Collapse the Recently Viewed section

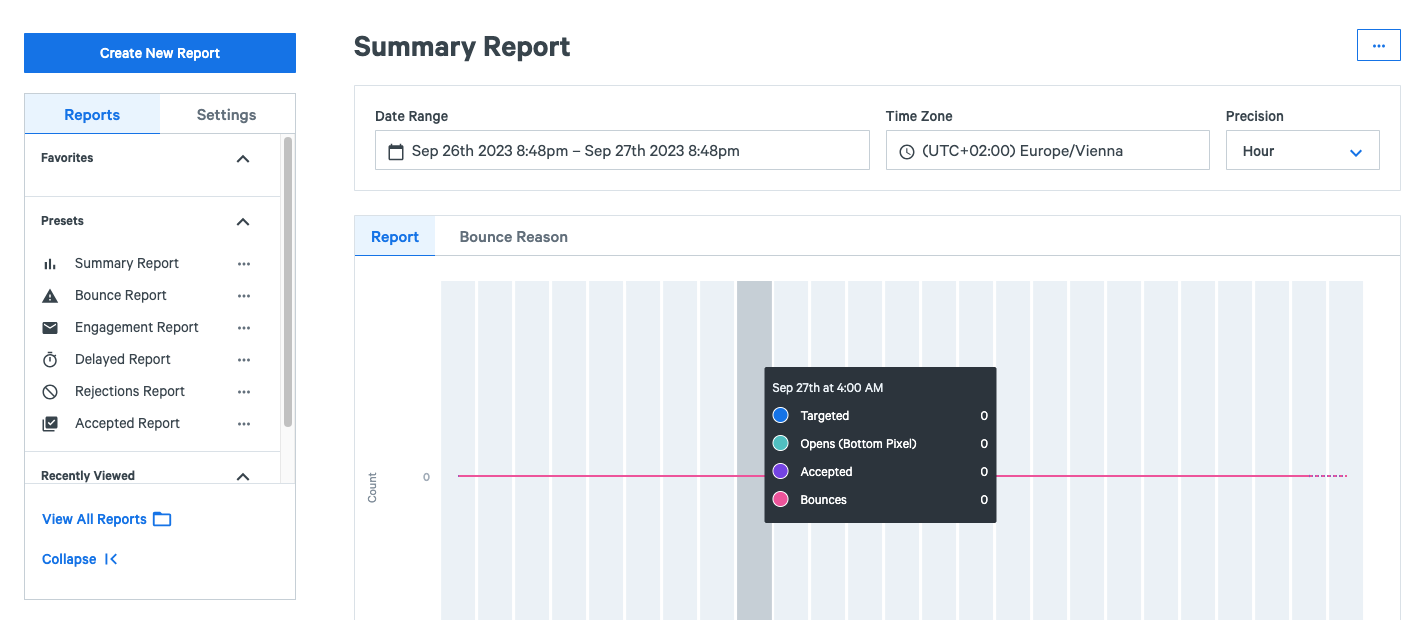243,477
